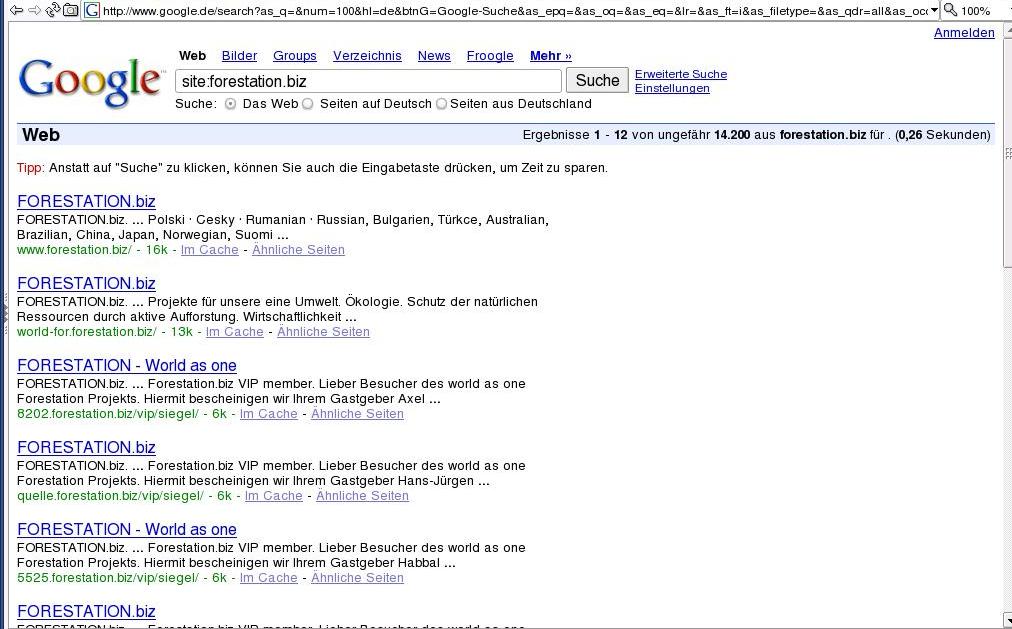The image size is (1012, 629).
Task: Open 'Im Cache' for the world-for.forestation.biz result
Action: 235,332
